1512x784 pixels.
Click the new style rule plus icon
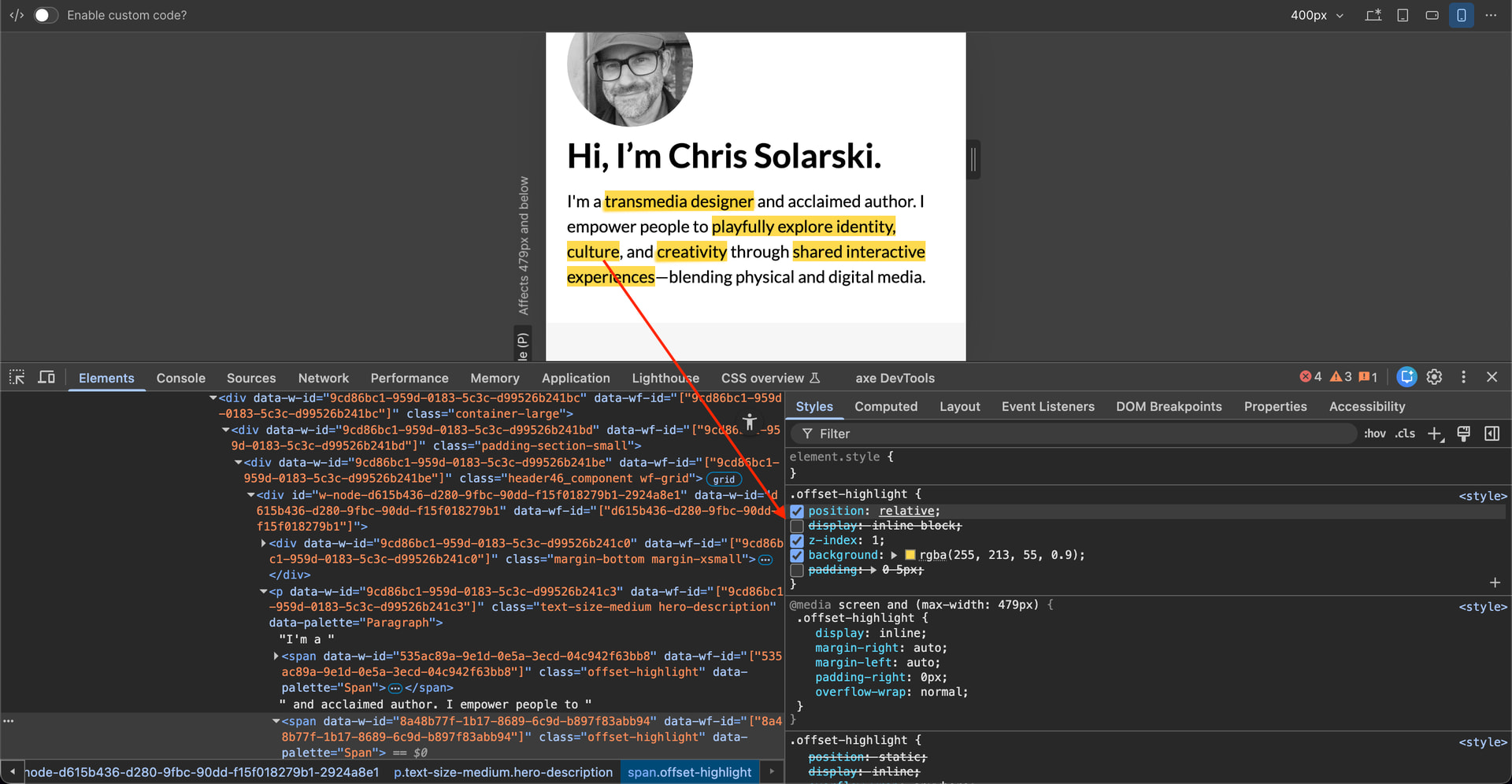1436,434
